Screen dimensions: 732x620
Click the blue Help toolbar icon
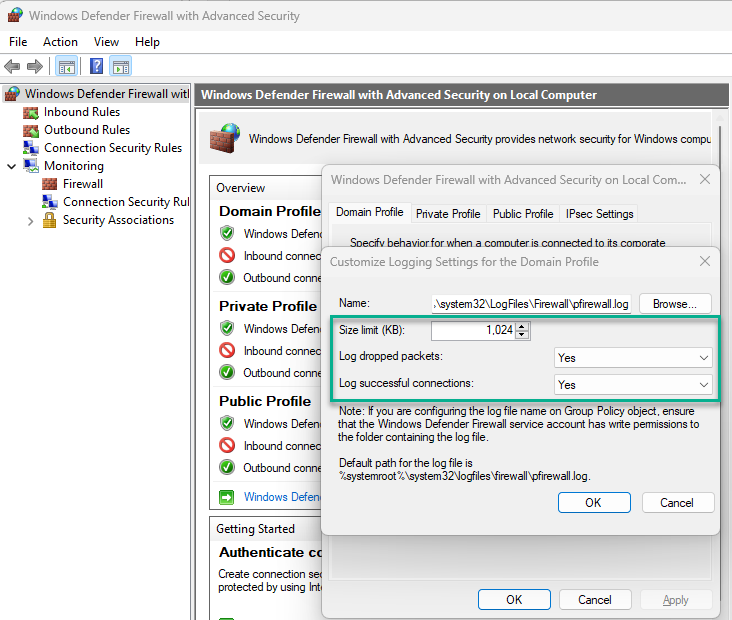click(96, 67)
